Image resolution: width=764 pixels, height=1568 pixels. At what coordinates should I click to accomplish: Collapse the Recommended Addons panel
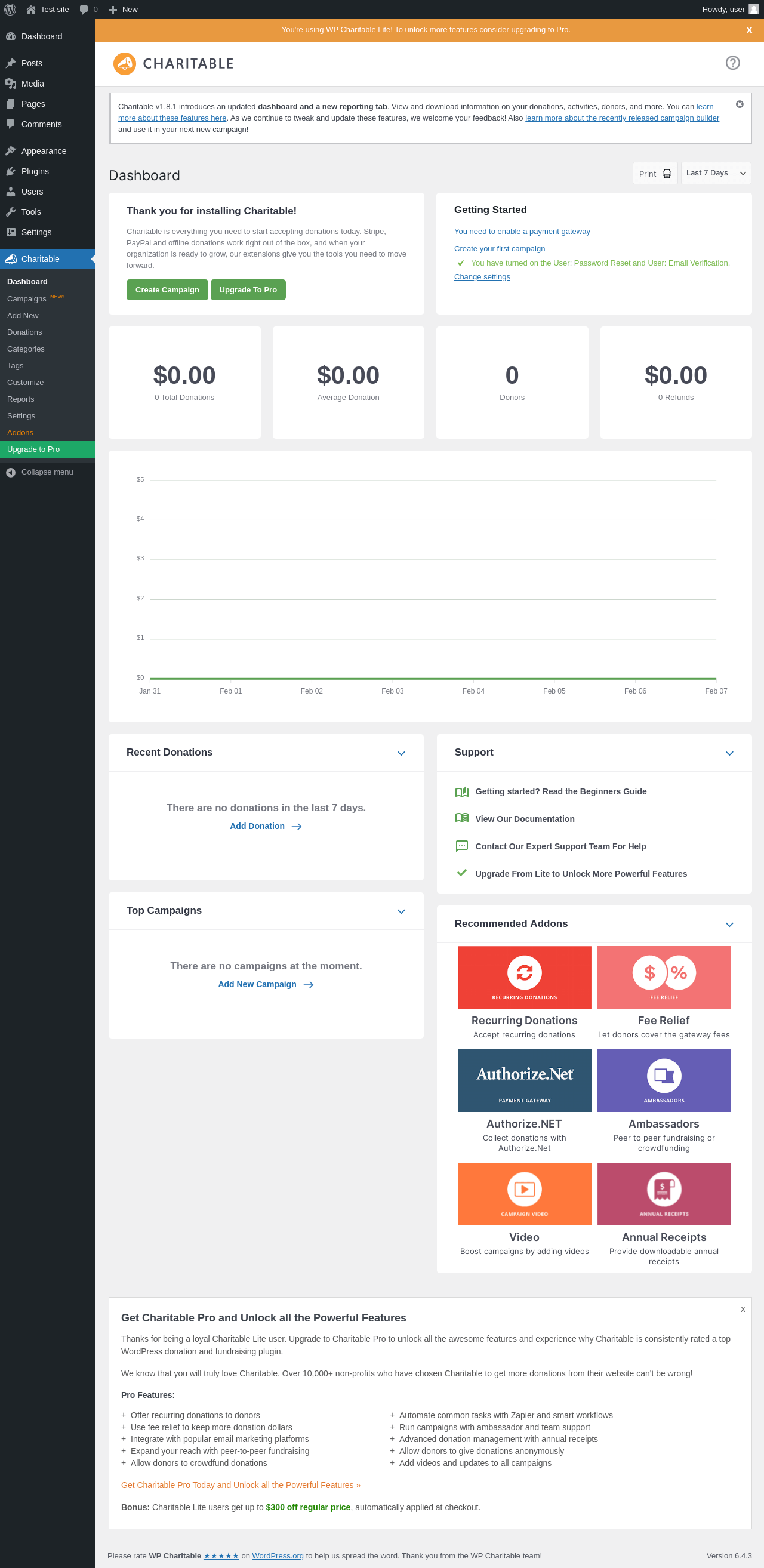729,925
